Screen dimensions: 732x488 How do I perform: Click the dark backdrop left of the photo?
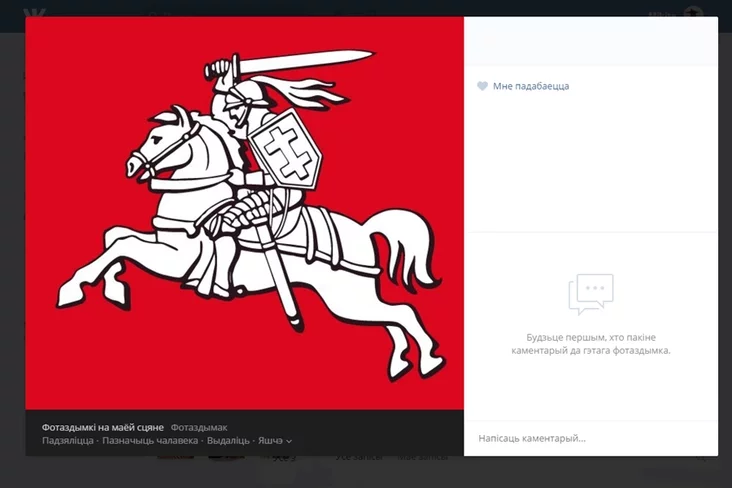pyautogui.click(x=12, y=250)
